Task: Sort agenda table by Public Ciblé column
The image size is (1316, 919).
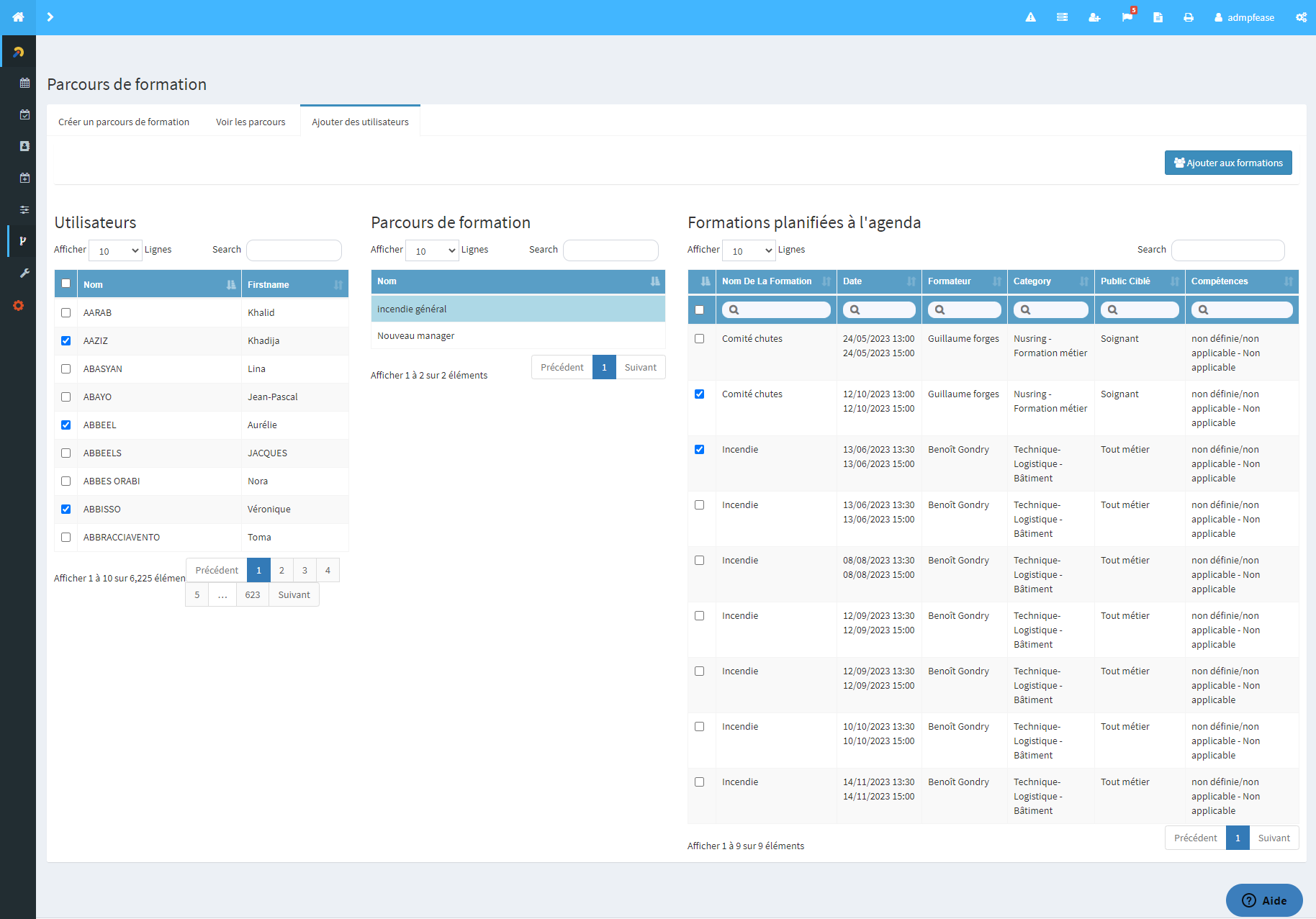Action: click(1140, 281)
